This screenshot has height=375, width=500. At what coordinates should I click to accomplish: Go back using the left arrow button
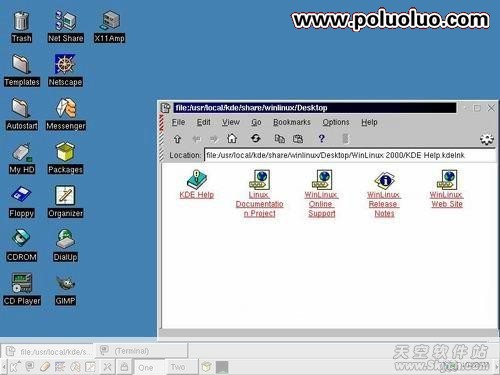[x=196, y=139]
